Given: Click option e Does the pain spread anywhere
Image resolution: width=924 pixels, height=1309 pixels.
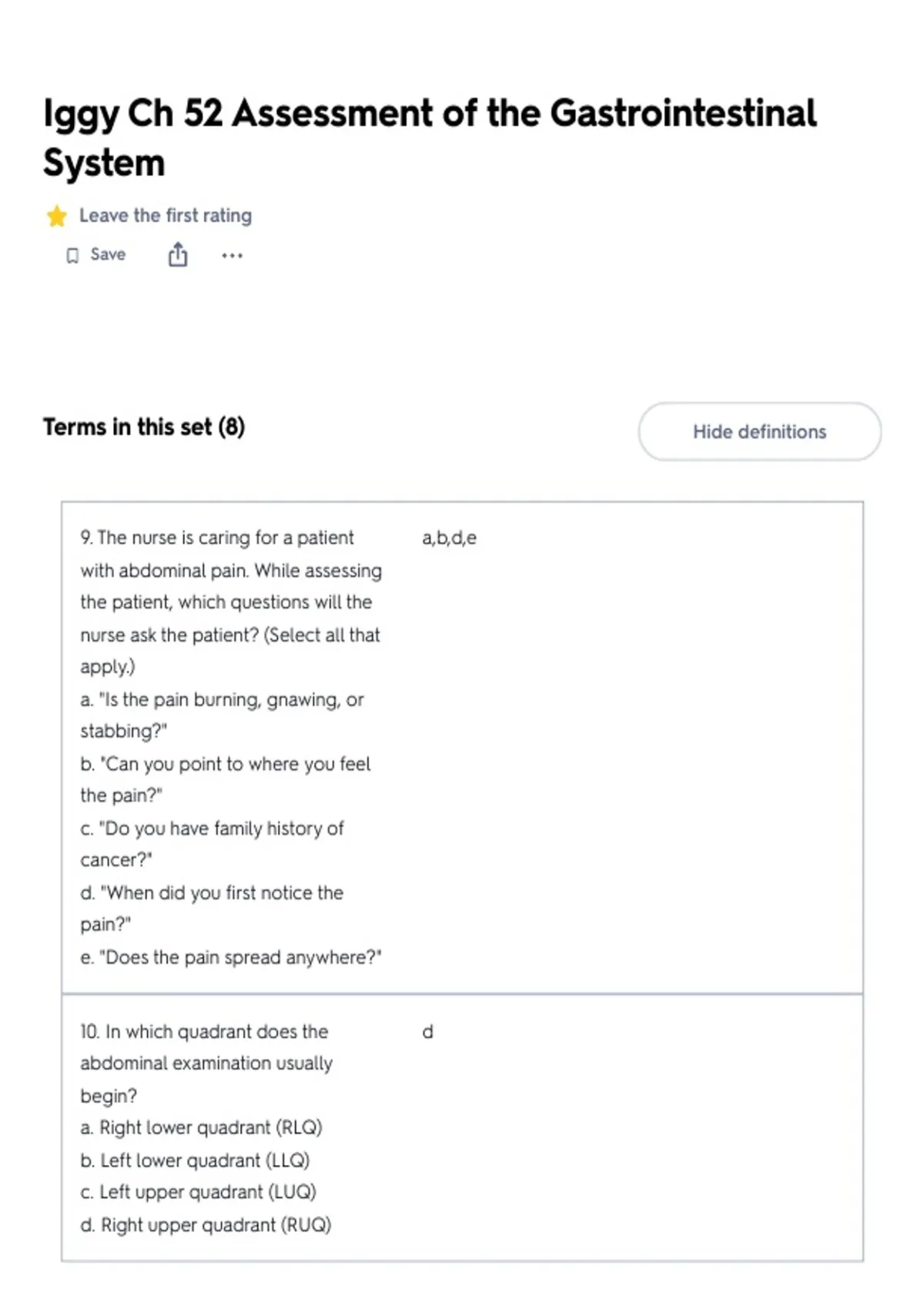Looking at the screenshot, I should 231,957.
